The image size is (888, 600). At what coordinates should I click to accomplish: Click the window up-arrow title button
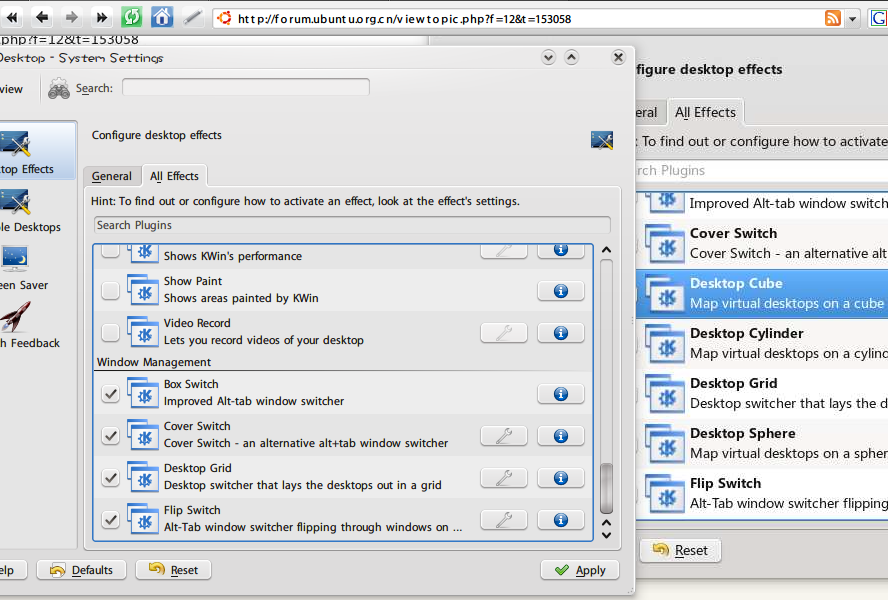[571, 57]
